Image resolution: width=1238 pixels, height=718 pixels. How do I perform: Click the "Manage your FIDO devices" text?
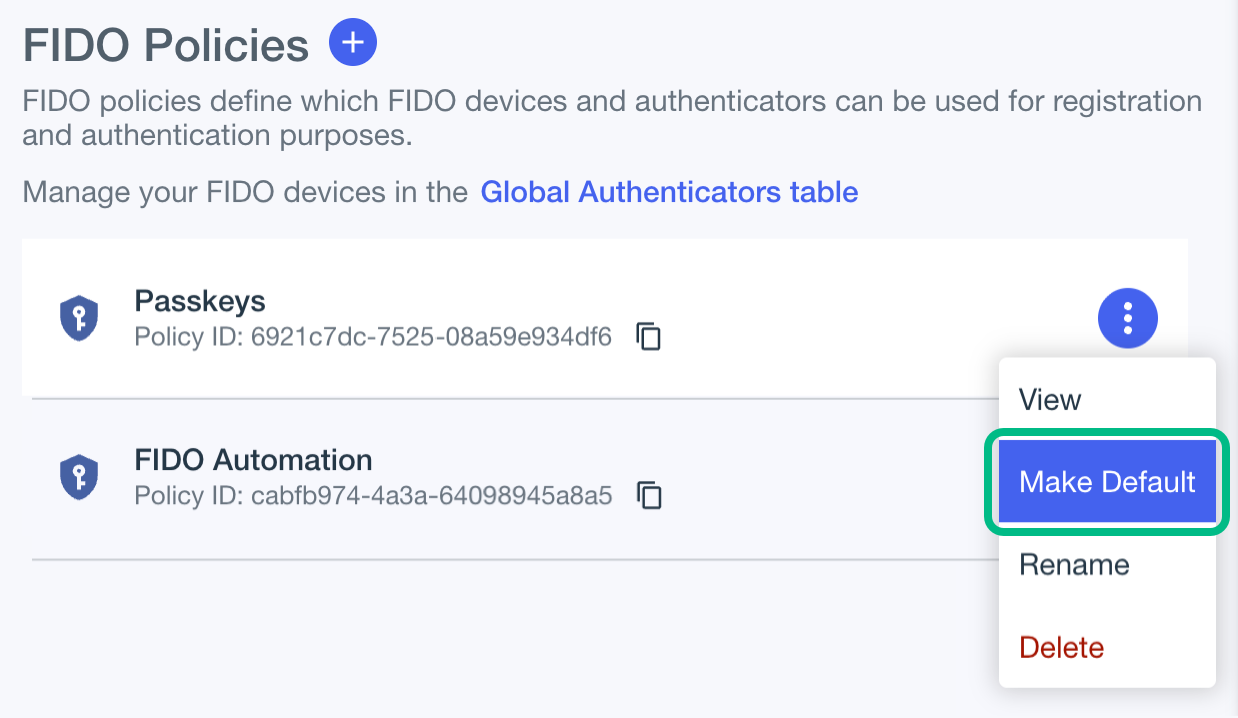coord(245,191)
